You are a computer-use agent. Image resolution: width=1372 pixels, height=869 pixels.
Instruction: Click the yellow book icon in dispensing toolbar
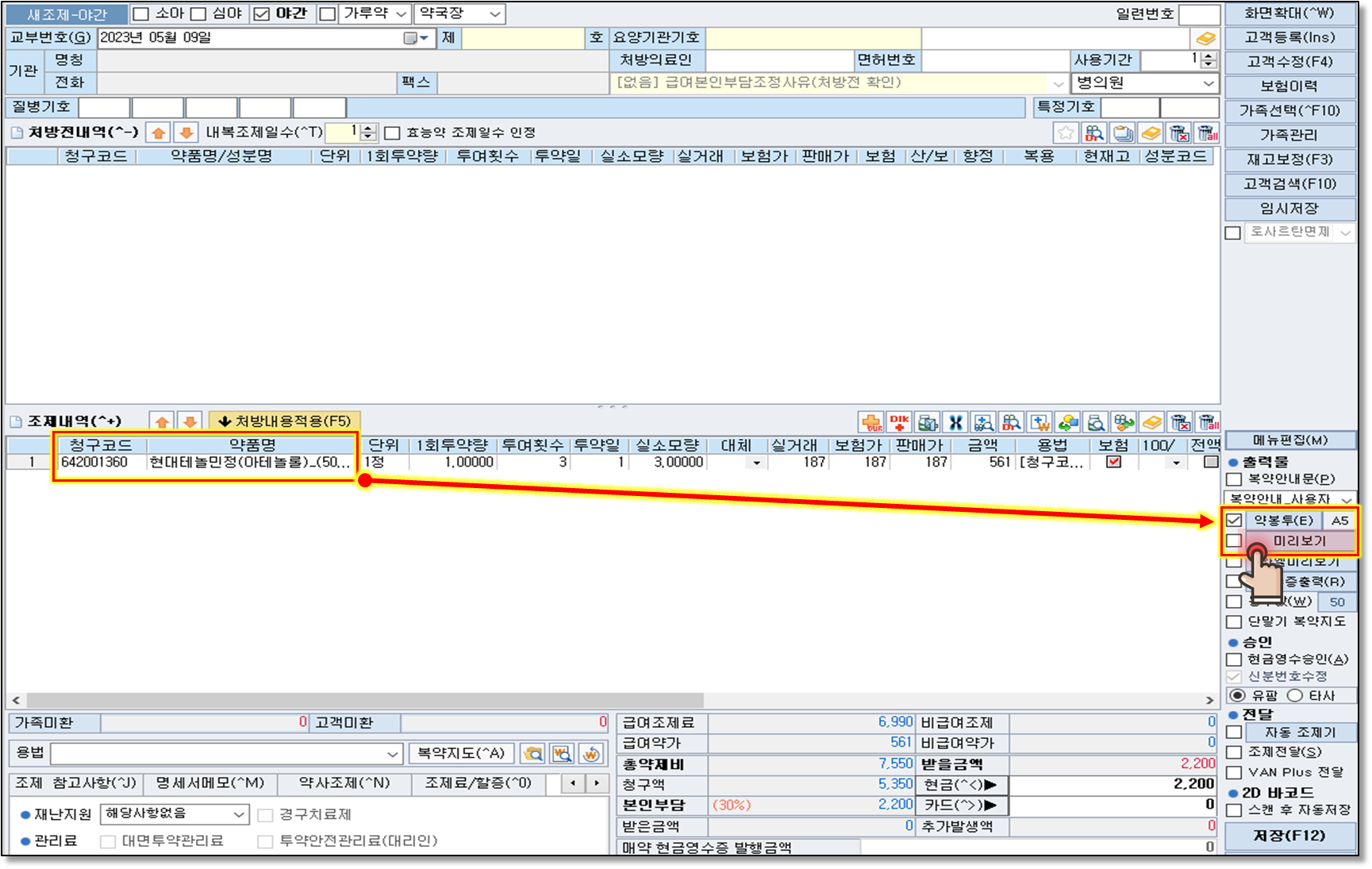(x=1152, y=422)
